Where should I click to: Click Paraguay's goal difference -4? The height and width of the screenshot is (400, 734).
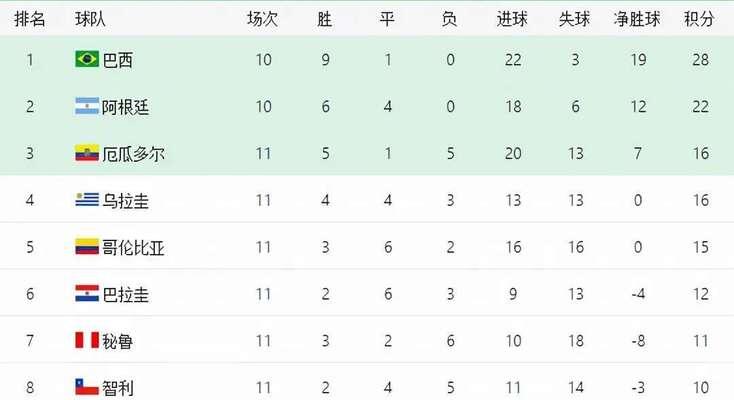click(638, 294)
